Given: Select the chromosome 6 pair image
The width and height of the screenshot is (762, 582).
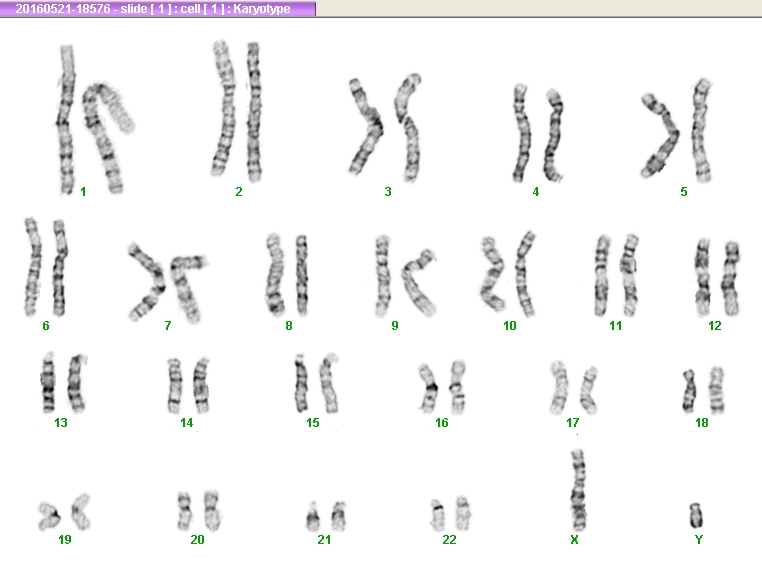Looking at the screenshot, I should tap(46, 267).
